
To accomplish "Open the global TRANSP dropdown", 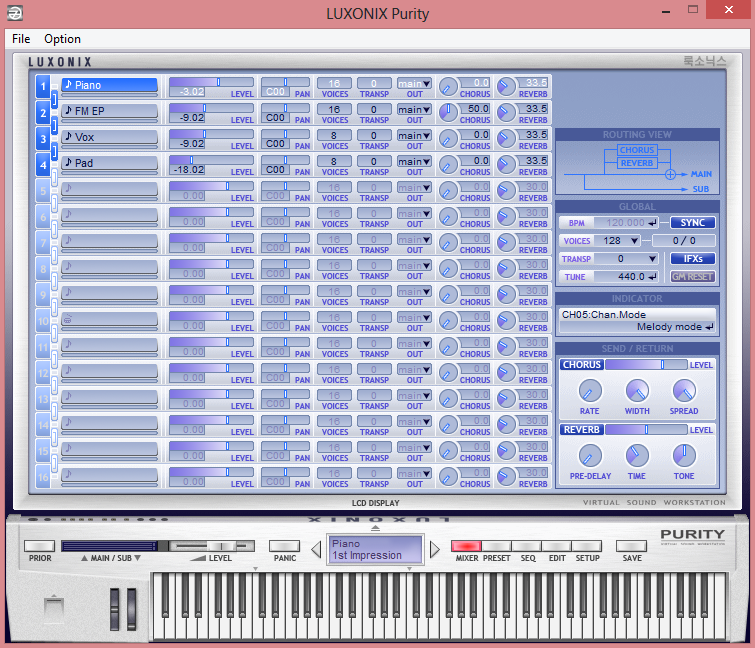I will pos(626,259).
